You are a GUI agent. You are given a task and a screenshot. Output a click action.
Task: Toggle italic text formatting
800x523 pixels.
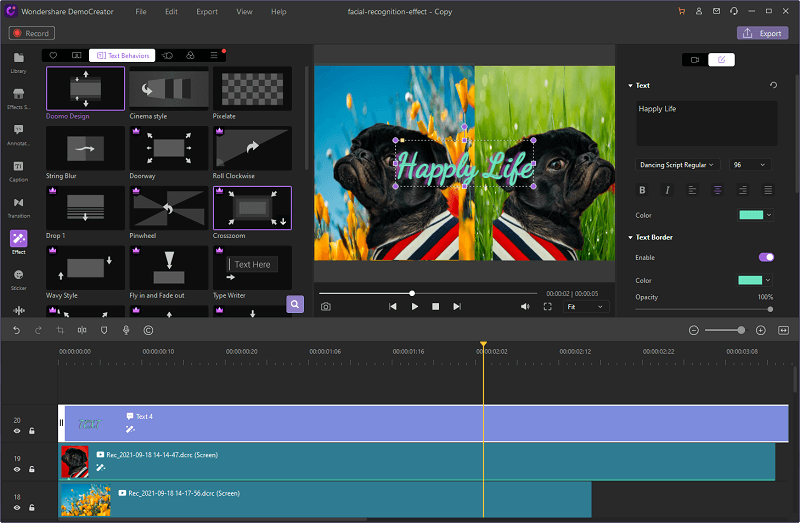(x=667, y=190)
